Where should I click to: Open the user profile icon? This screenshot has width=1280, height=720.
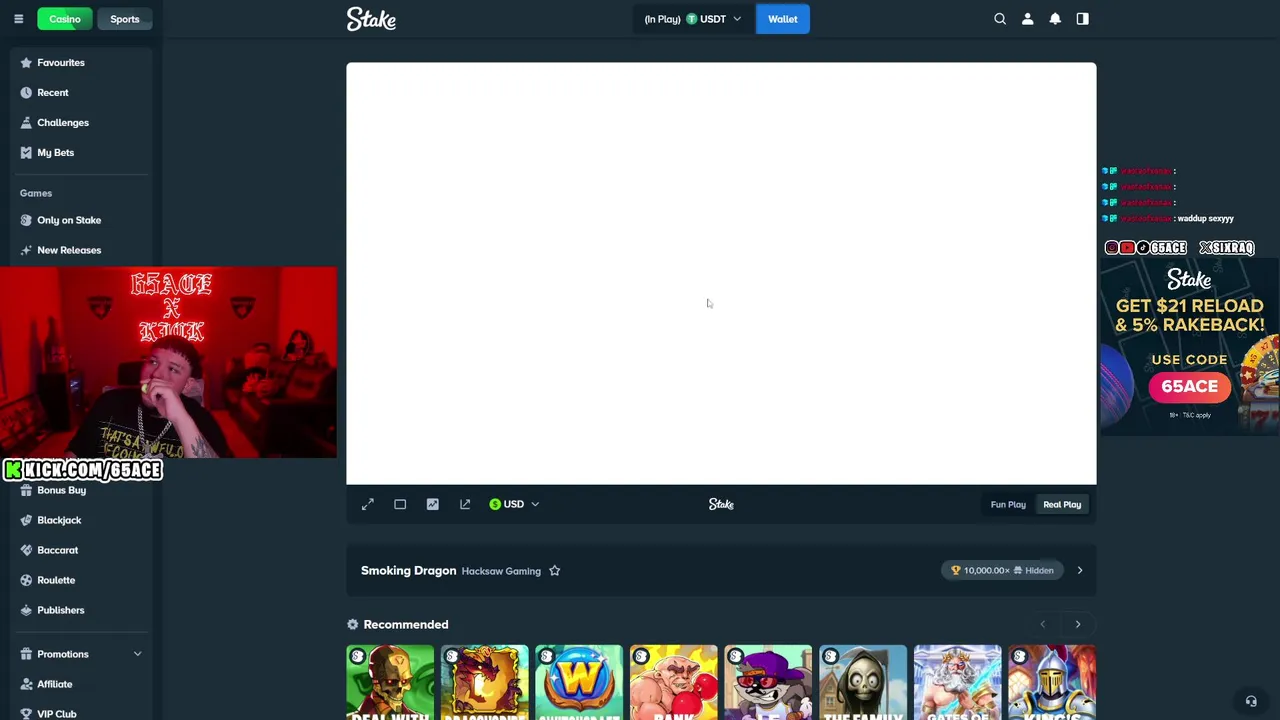coord(1027,19)
